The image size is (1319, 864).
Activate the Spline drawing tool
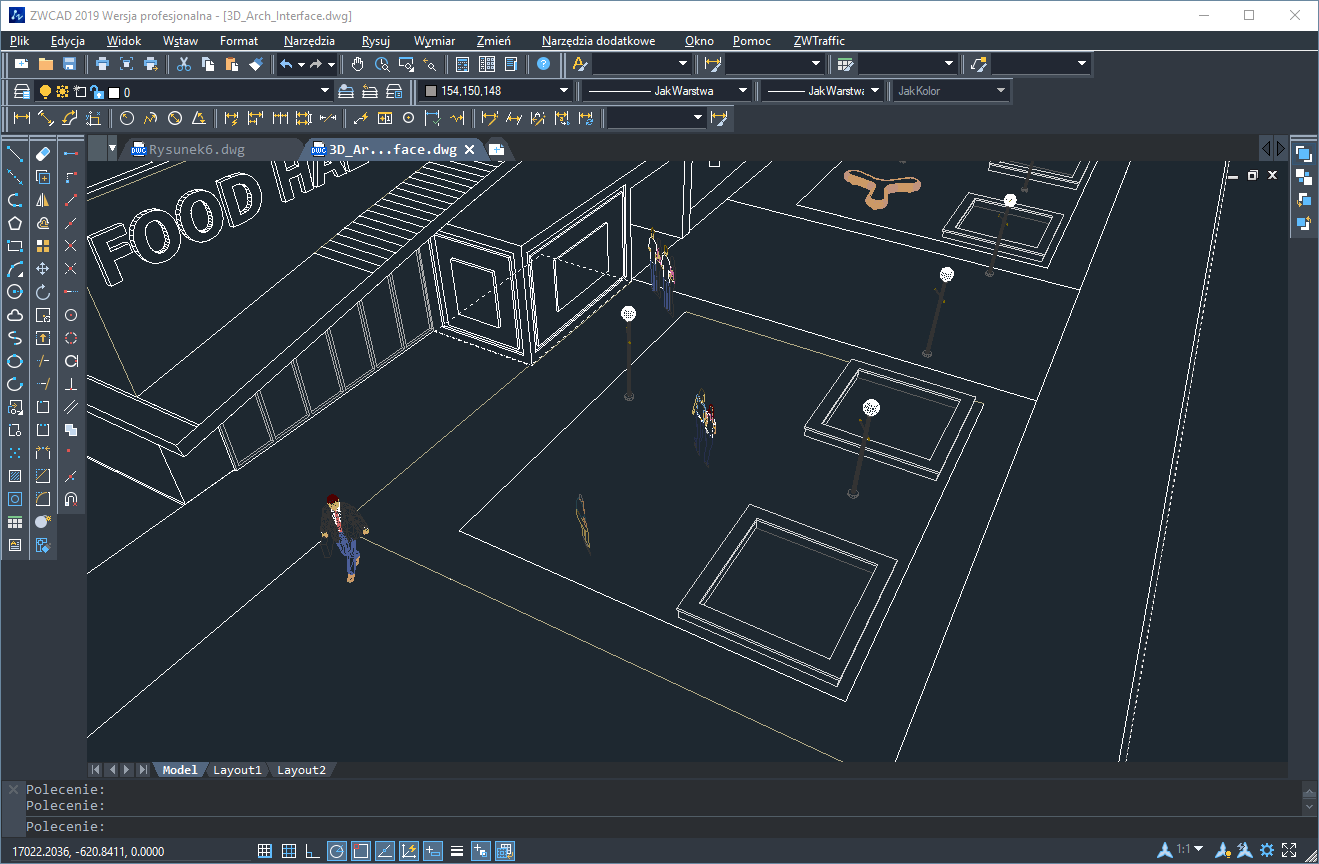point(15,338)
